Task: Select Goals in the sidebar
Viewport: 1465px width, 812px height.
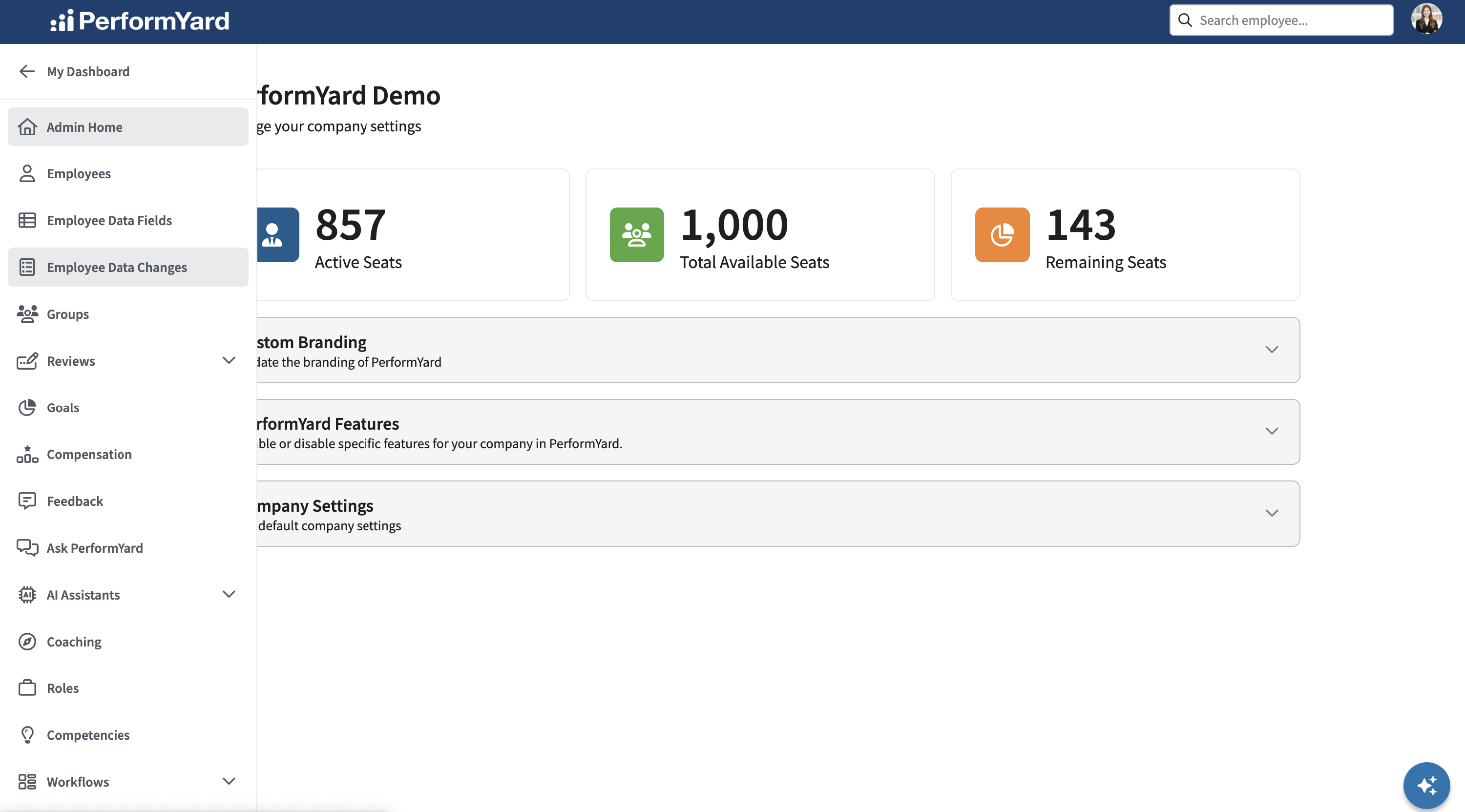Action: [128, 407]
